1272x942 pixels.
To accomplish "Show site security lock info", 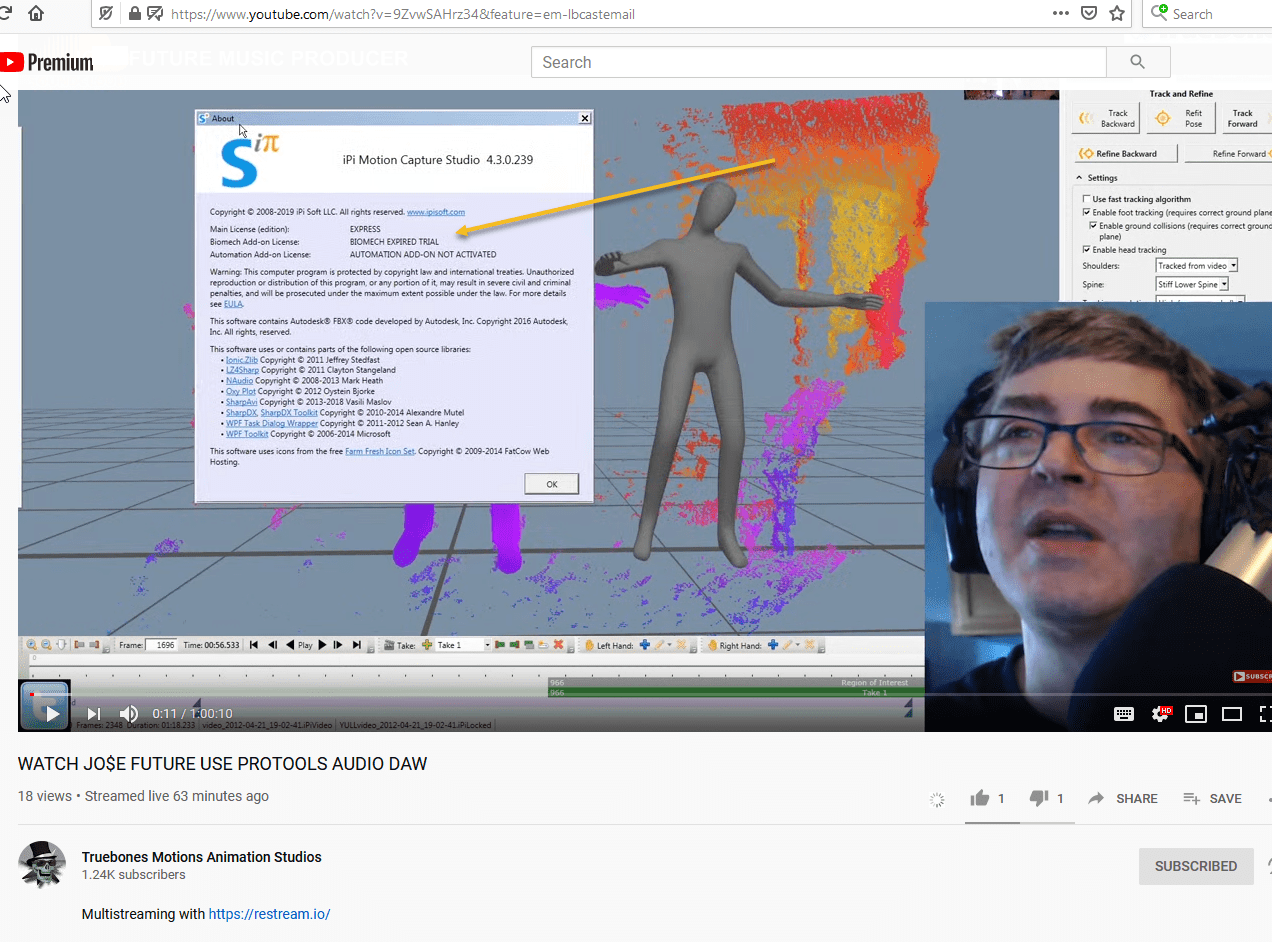I will tap(135, 14).
